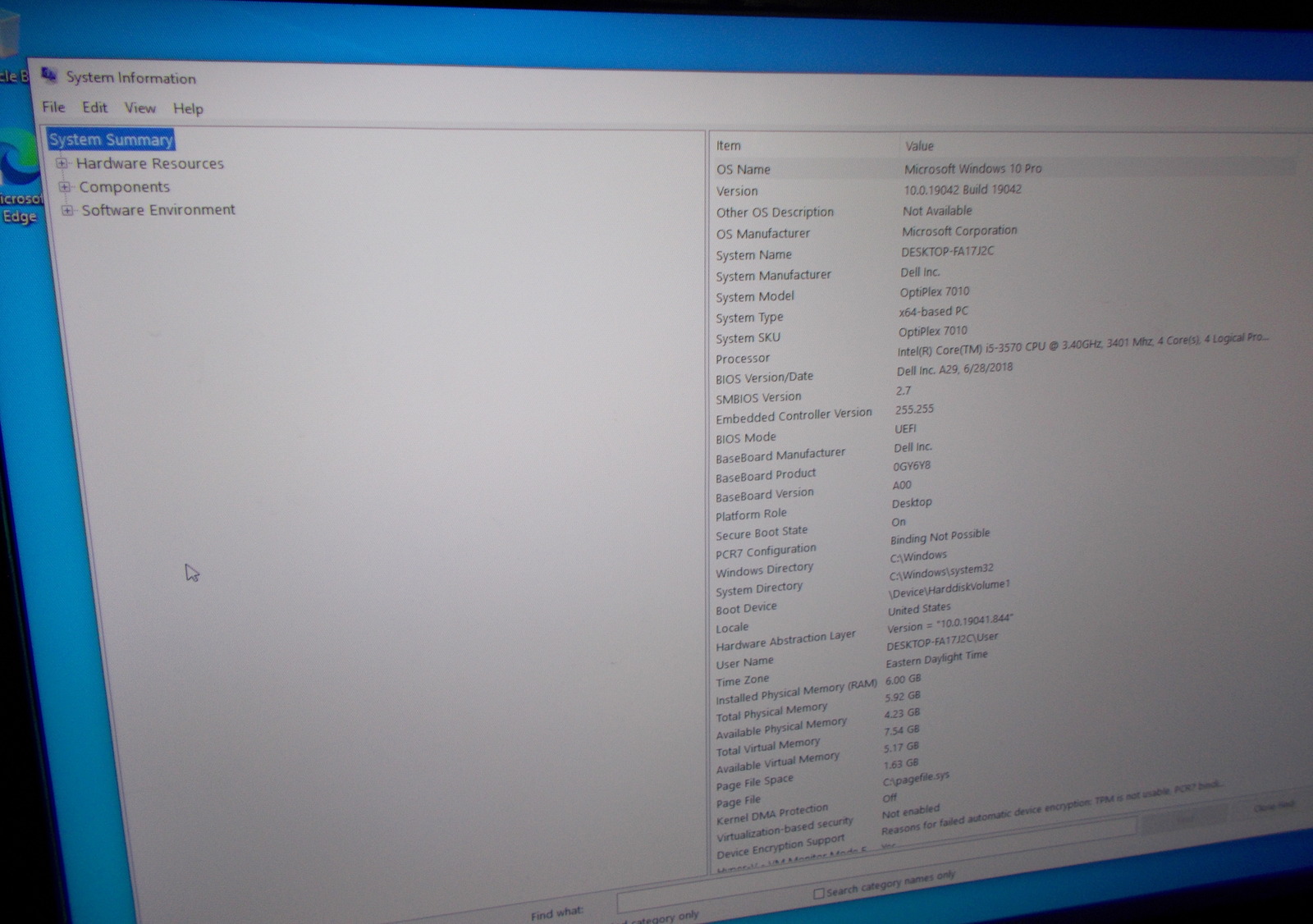This screenshot has width=1313, height=924.
Task: Click the System Information title bar icon
Action: click(49, 75)
